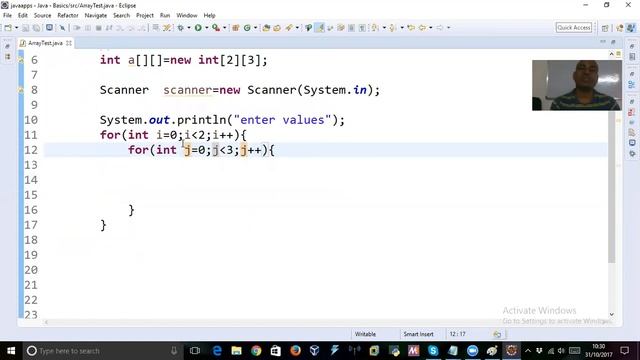Click the Previous Annotation icon
This screenshot has height=360, width=640.
(393, 28)
